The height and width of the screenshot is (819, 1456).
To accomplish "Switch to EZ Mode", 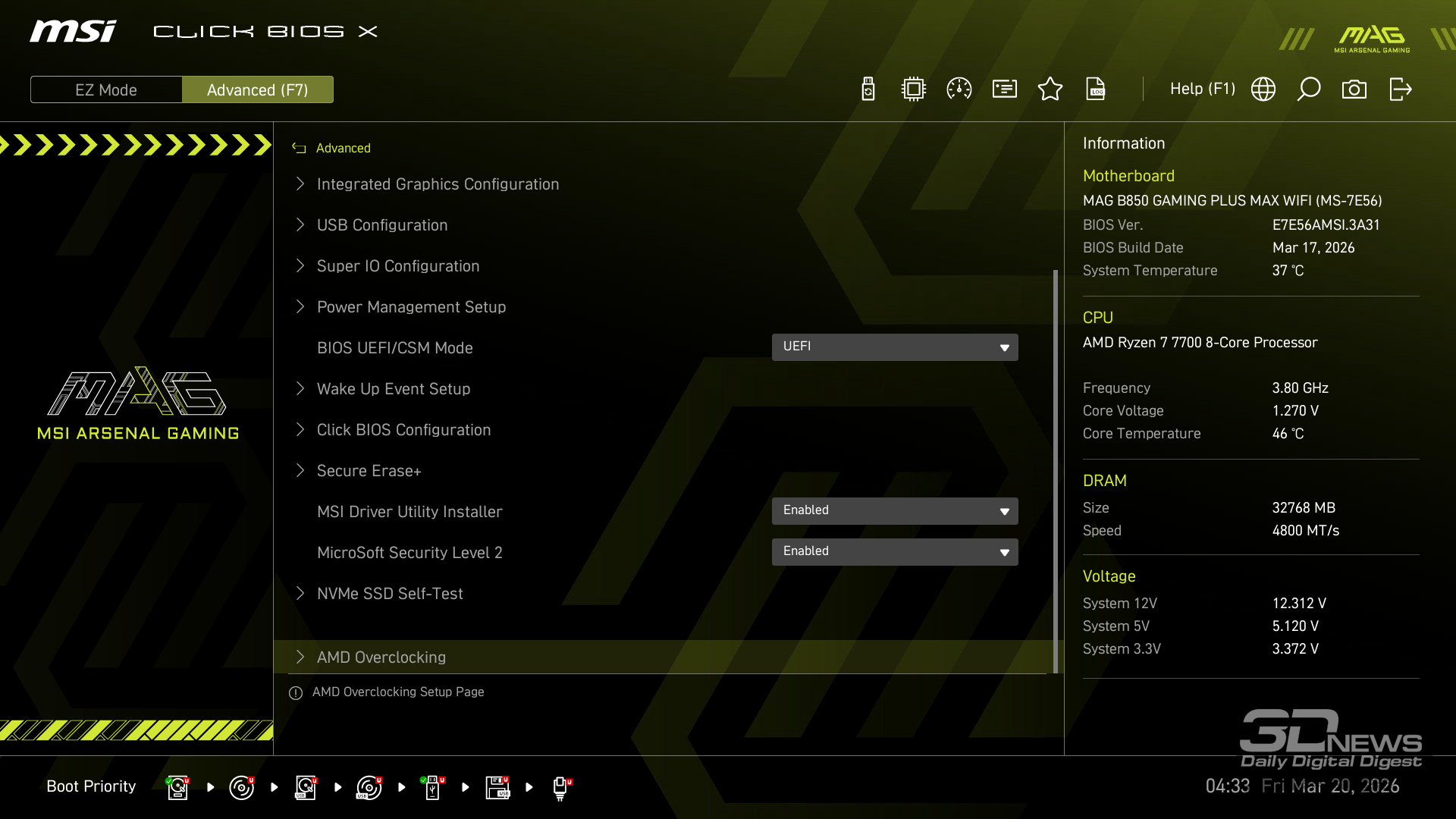I will (x=106, y=89).
